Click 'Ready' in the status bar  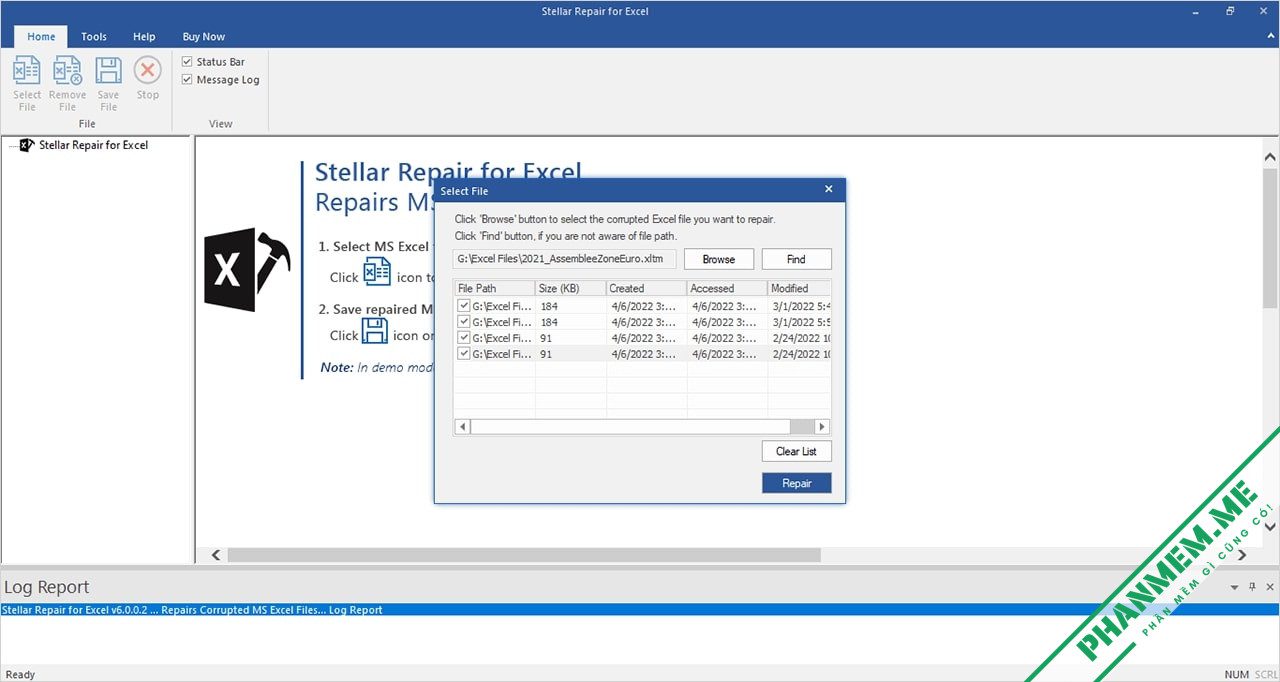[x=20, y=674]
